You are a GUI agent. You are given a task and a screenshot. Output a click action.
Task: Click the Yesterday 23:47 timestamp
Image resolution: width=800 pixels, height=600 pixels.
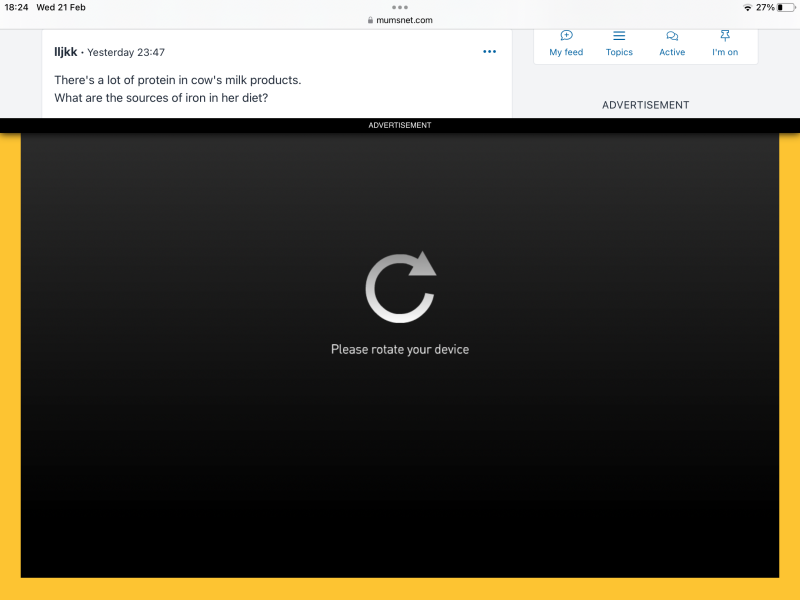tap(126, 52)
